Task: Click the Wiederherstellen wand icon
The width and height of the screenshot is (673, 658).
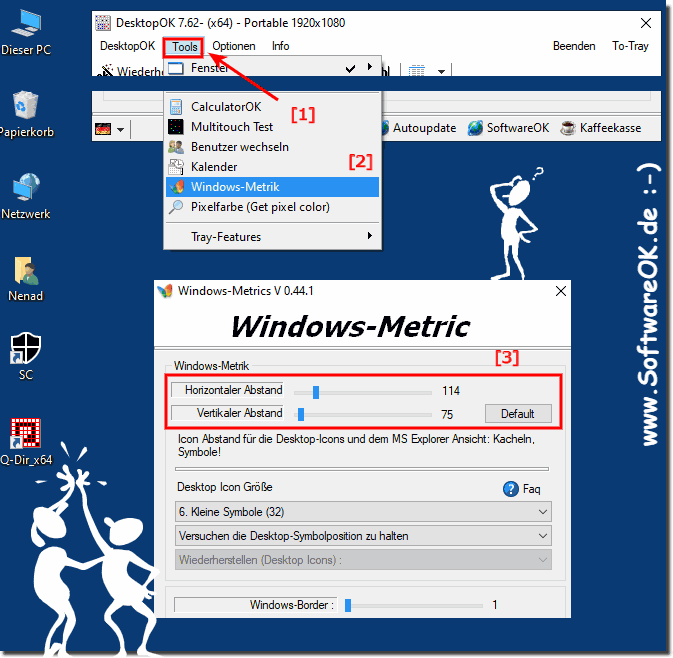Action: pyautogui.click(x=106, y=70)
